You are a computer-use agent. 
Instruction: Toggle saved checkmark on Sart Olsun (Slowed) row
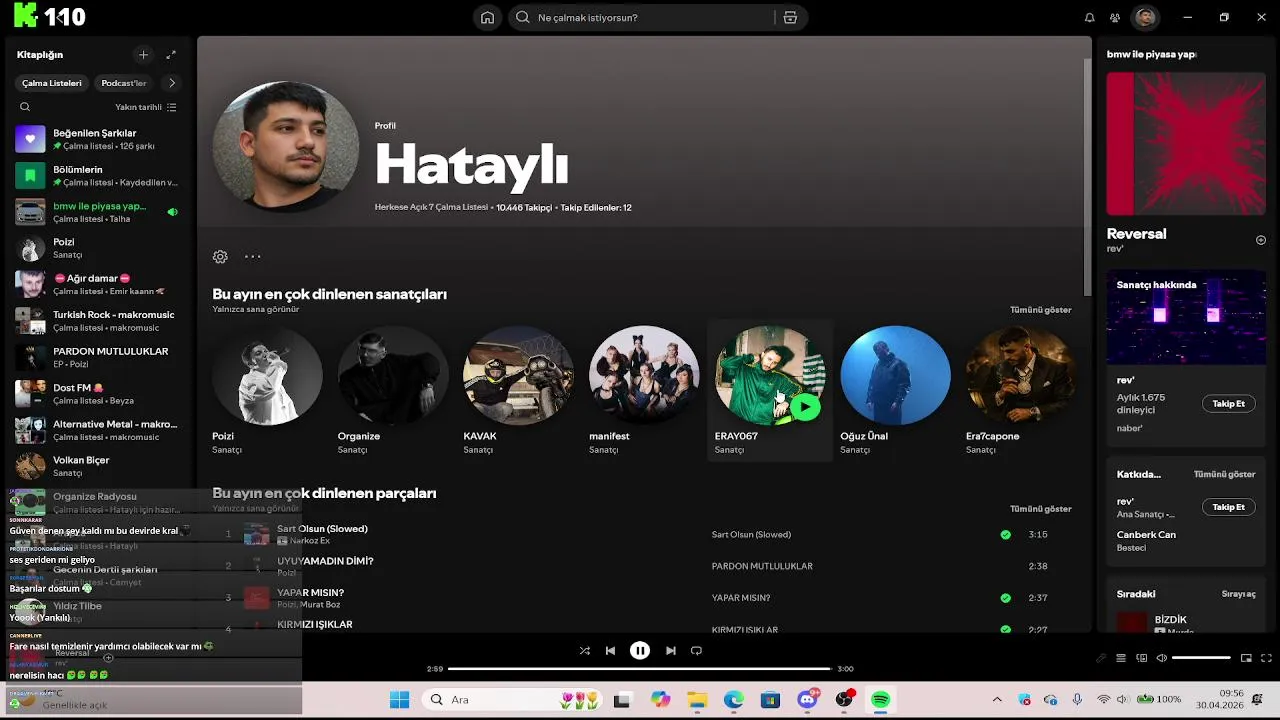pyautogui.click(x=1005, y=535)
